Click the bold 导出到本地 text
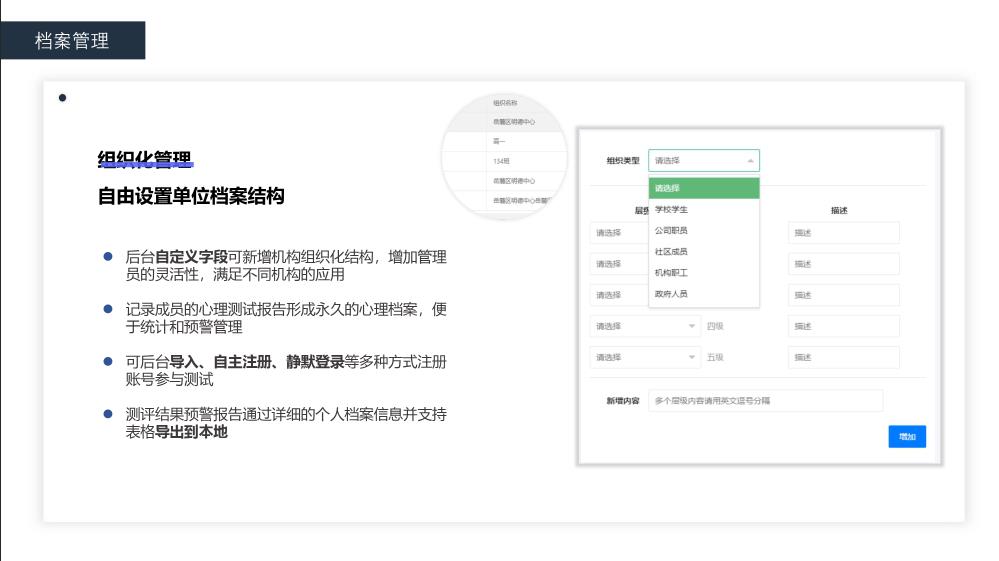Viewport: 999px width, 561px height. [191, 432]
